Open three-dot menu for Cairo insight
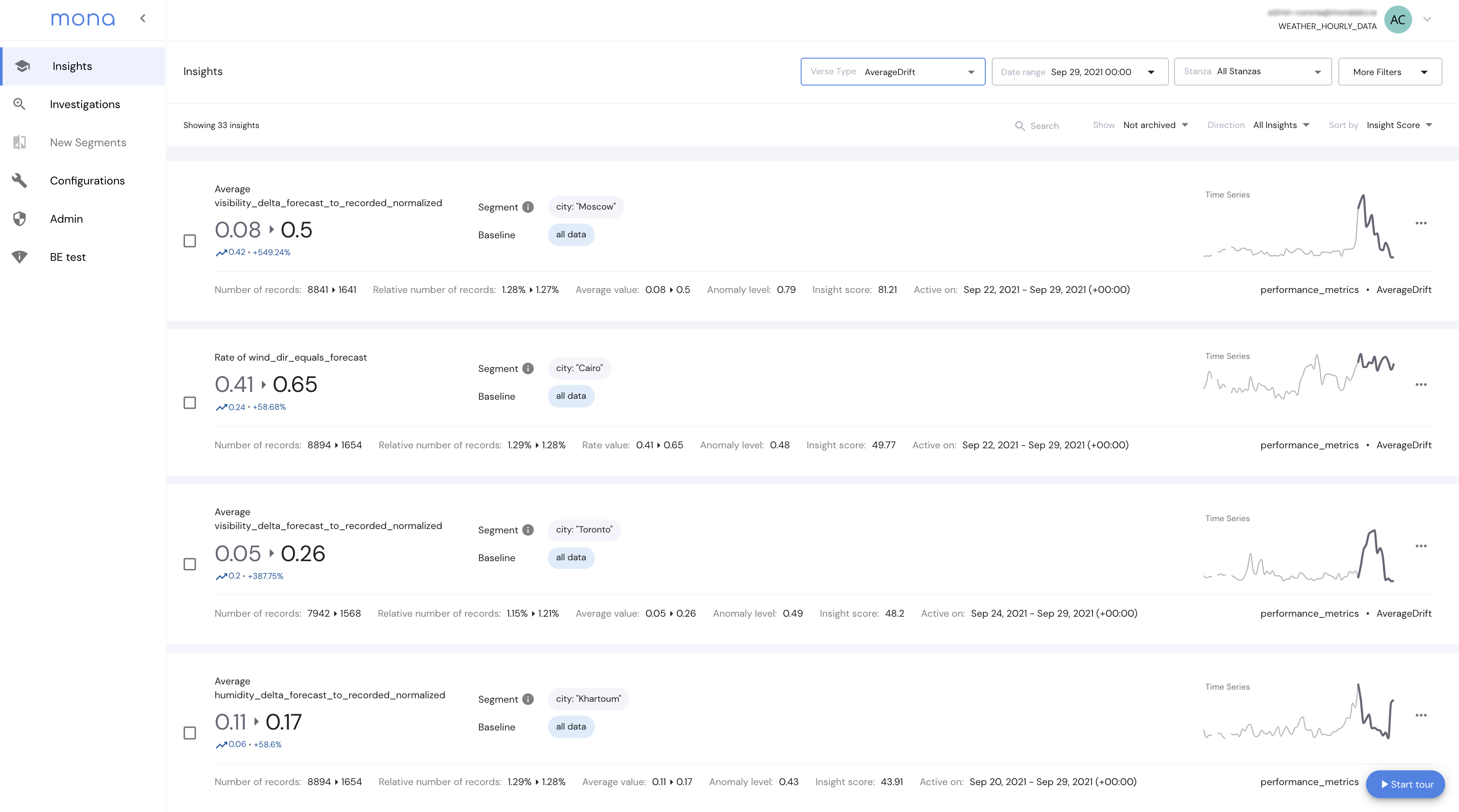 [1421, 385]
